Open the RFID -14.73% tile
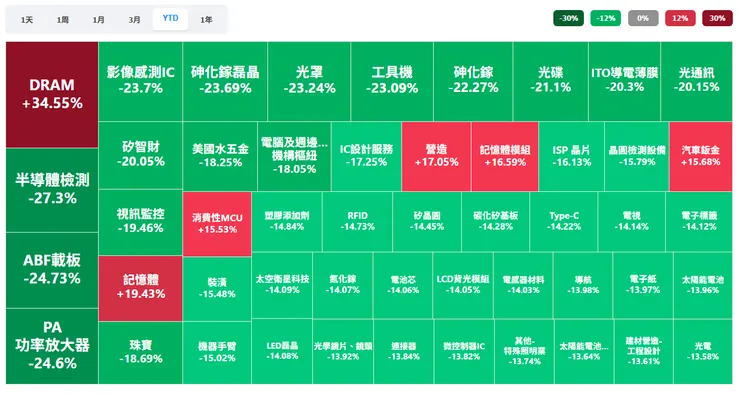The image size is (740, 394). click(357, 221)
